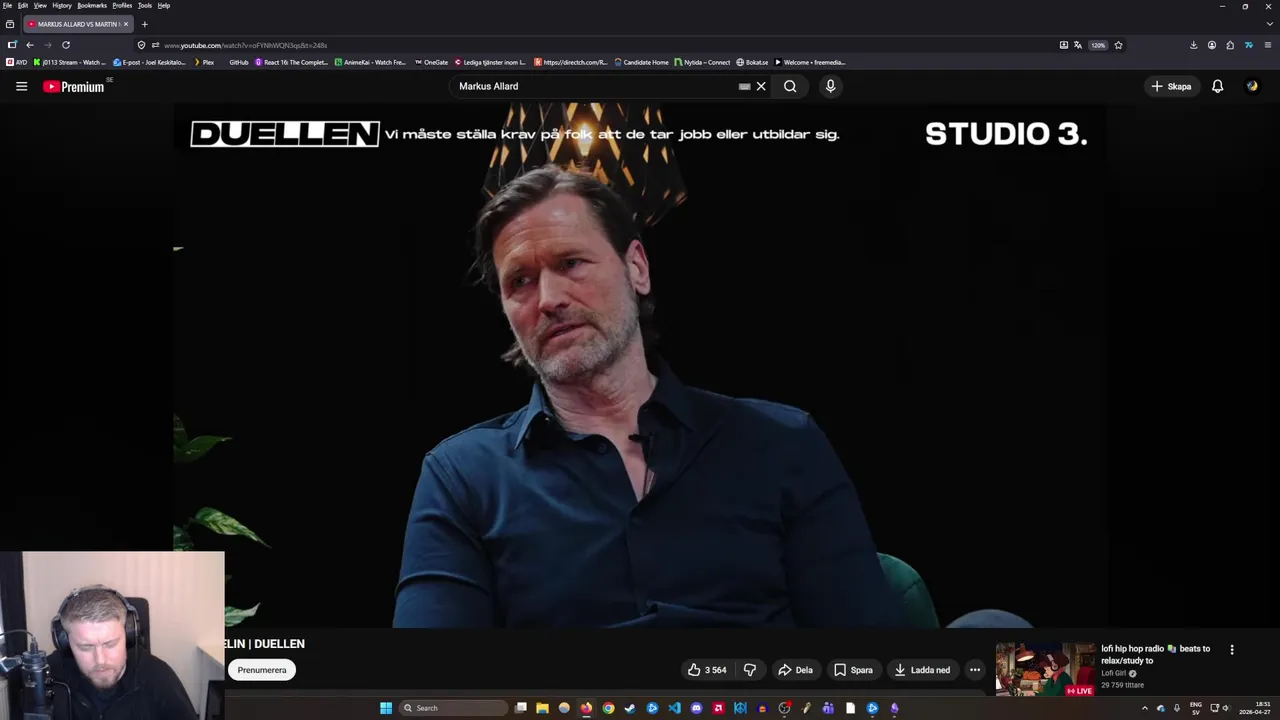Image resolution: width=1280 pixels, height=720 pixels.
Task: Open File Explorer from the taskbar
Action: click(x=542, y=708)
